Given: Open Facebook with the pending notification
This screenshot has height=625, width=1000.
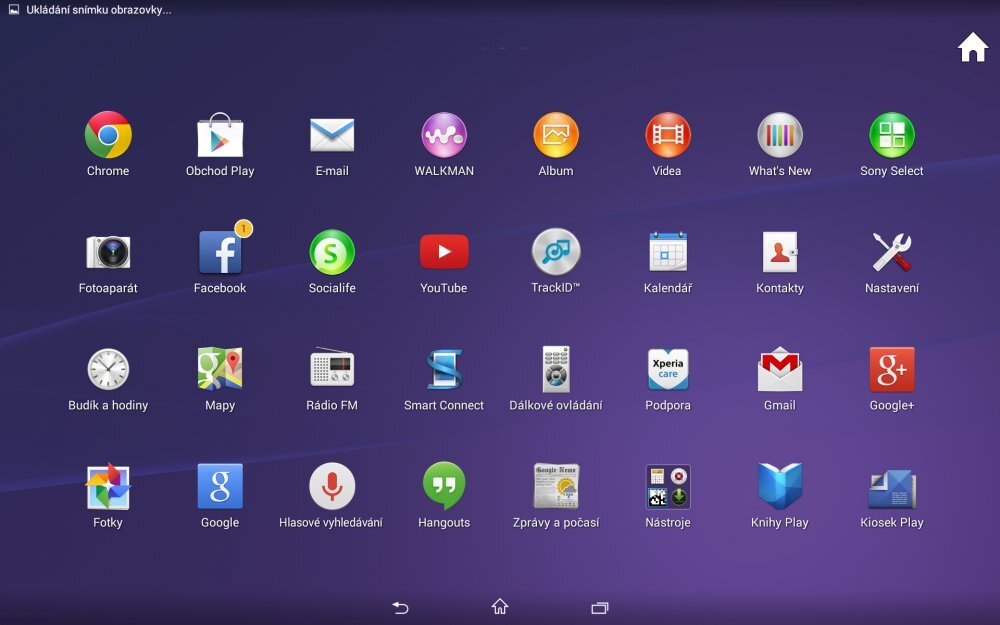Looking at the screenshot, I should 219,254.
